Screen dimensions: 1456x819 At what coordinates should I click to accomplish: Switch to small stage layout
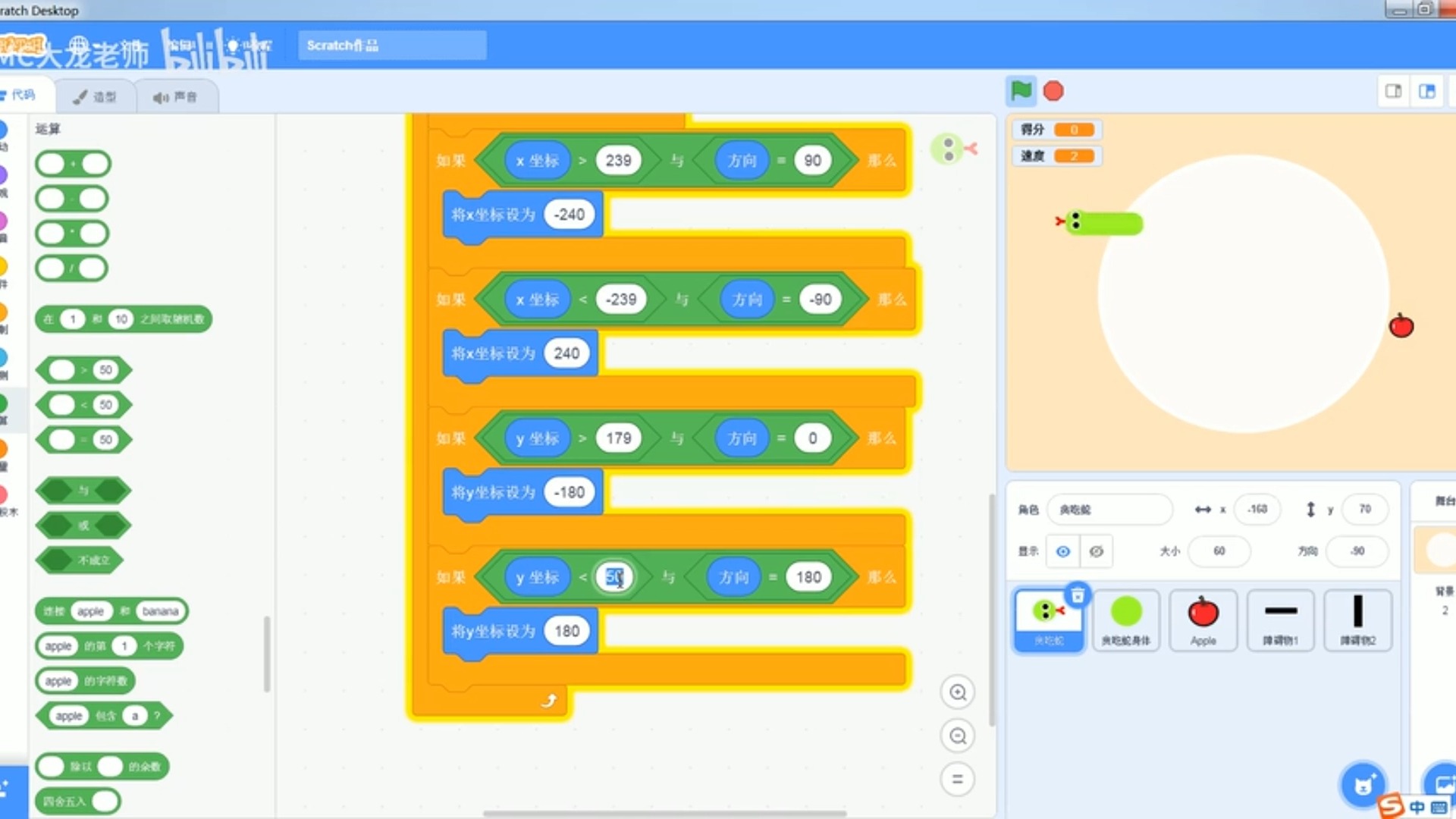coord(1393,91)
